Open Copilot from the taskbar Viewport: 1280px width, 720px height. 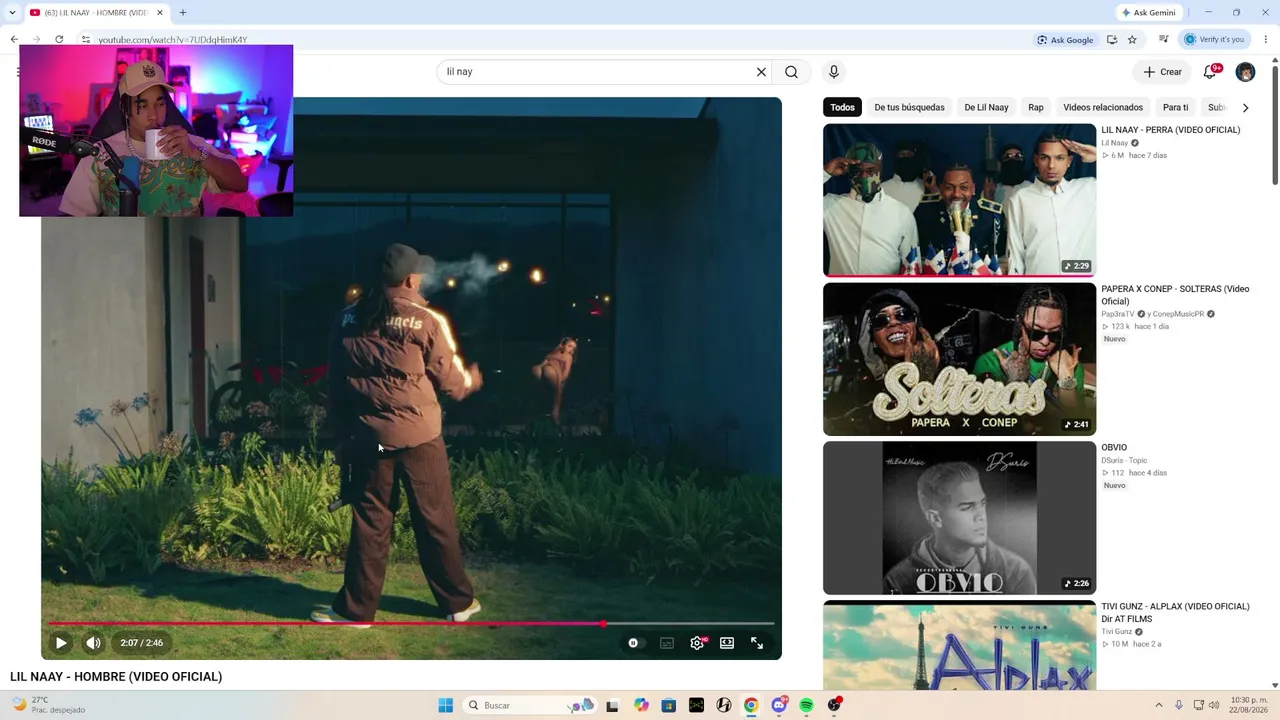pyautogui.click(x=641, y=705)
